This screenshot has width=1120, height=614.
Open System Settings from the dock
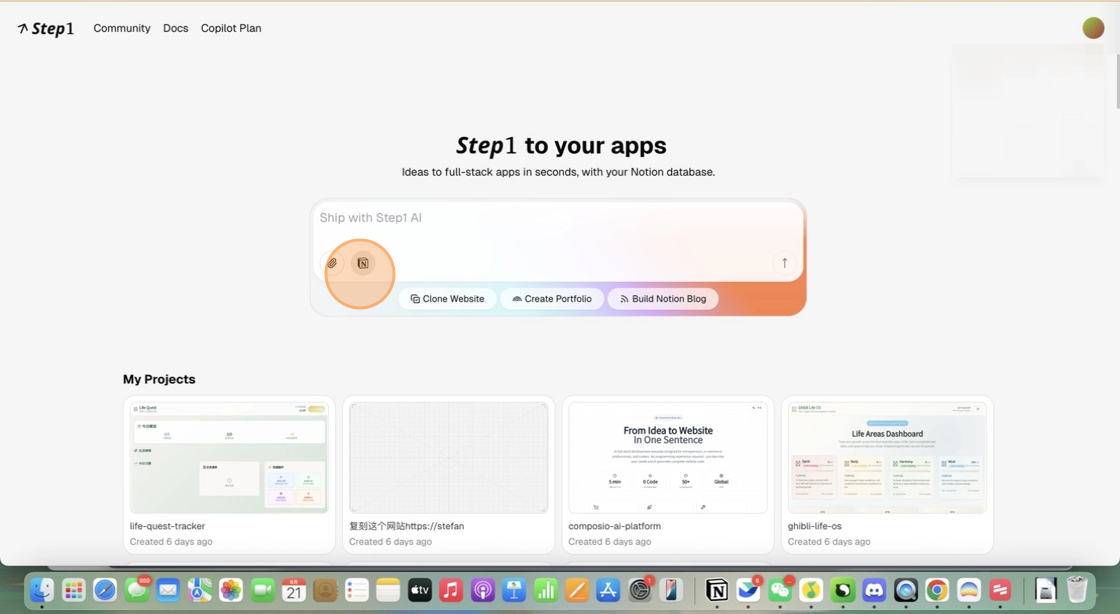[639, 590]
